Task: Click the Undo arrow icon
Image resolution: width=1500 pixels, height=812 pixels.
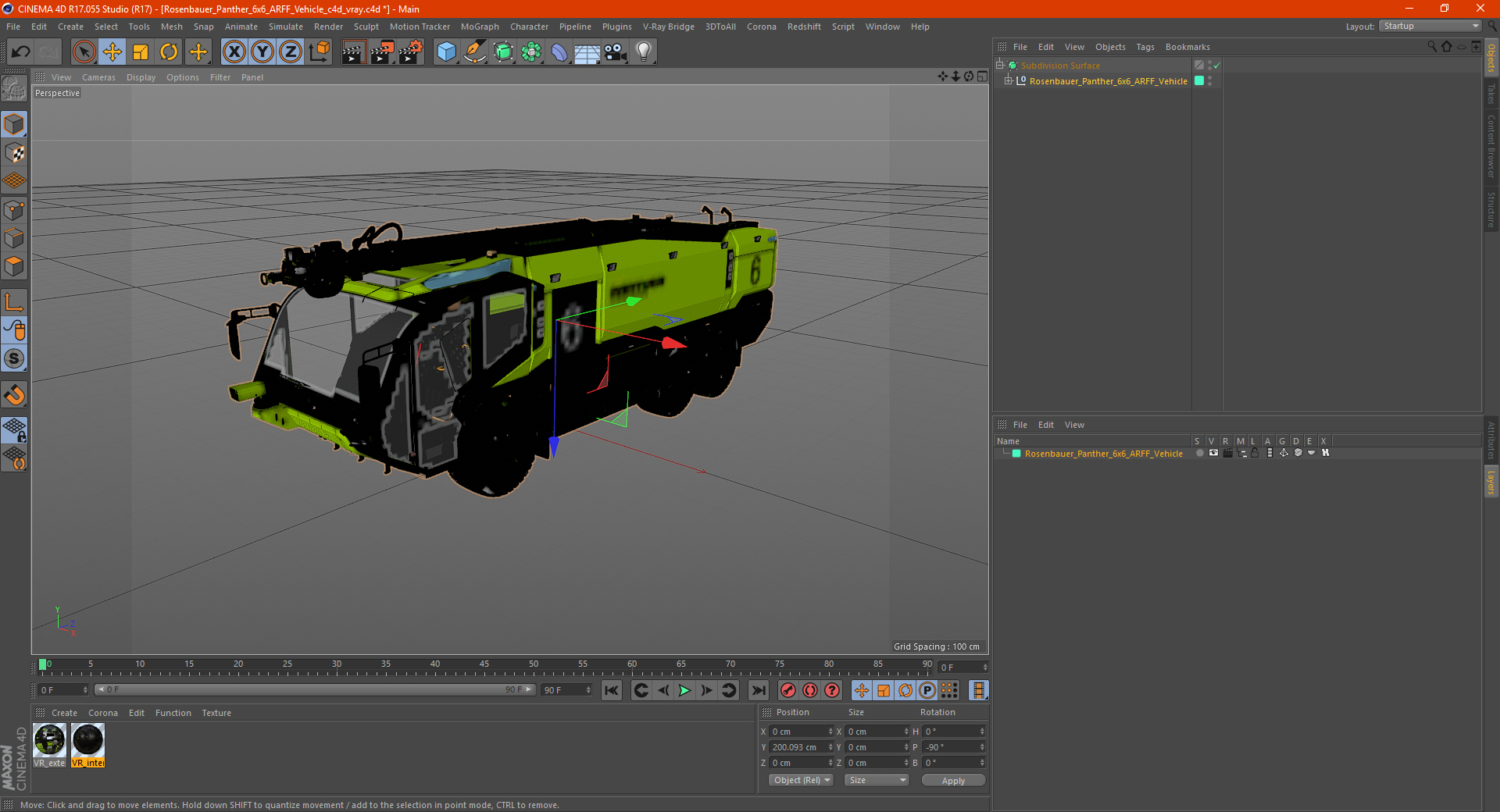Action: 21,52
